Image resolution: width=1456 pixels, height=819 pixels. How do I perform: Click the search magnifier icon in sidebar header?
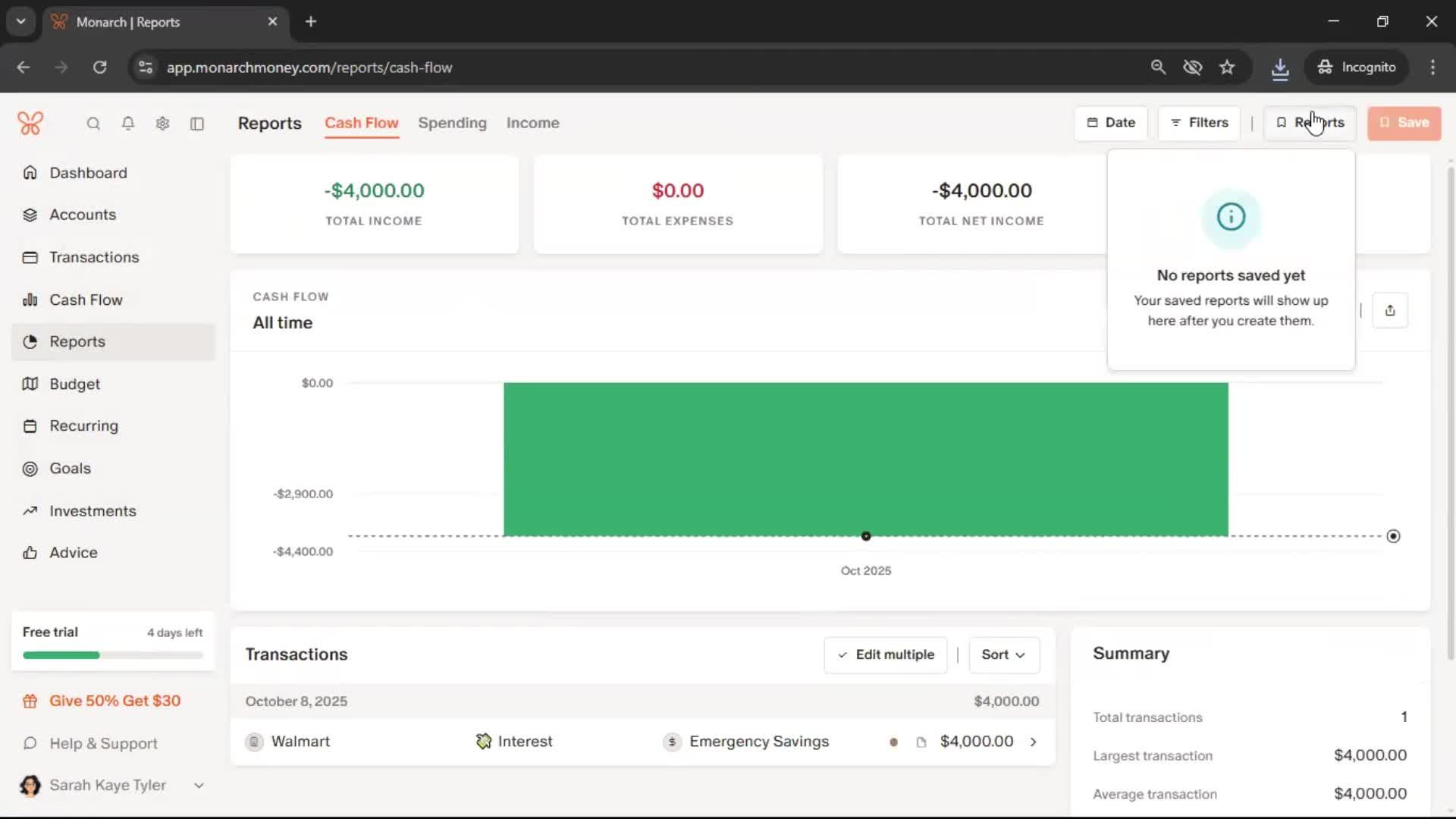pyautogui.click(x=93, y=124)
